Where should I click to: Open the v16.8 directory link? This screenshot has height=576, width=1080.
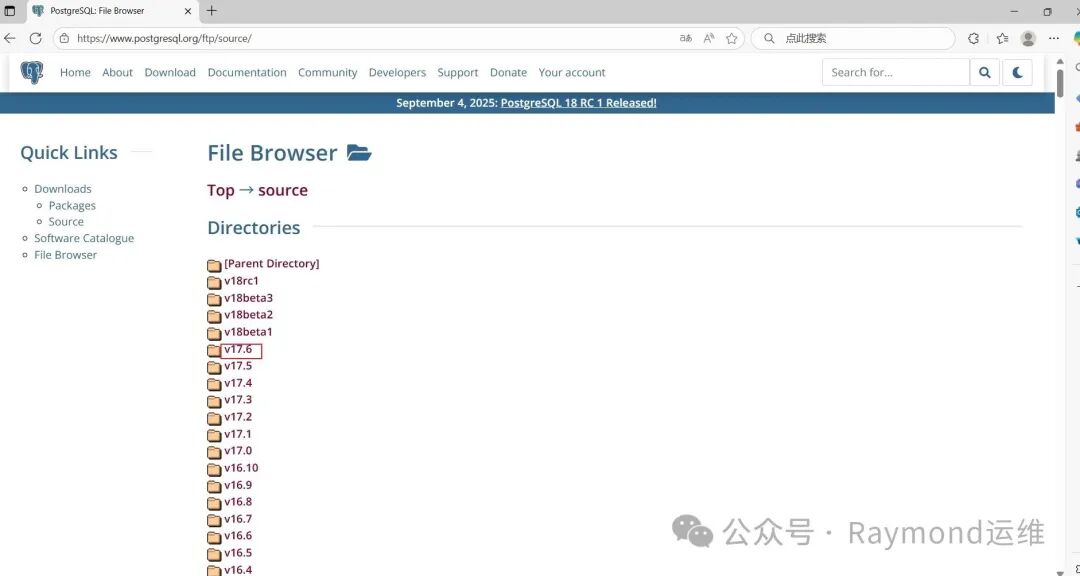(238, 502)
